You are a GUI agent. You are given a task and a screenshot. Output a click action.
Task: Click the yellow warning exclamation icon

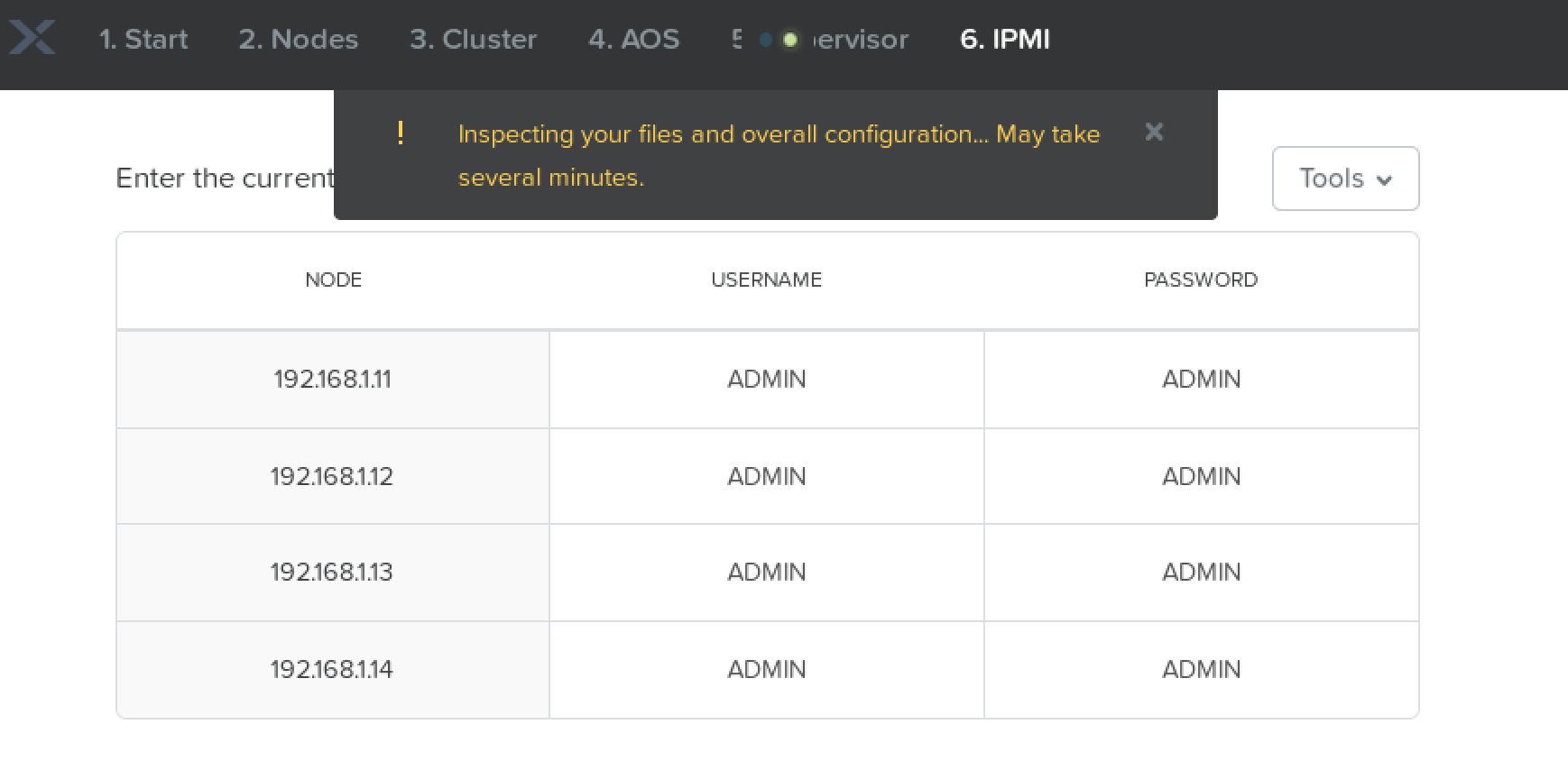point(401,133)
